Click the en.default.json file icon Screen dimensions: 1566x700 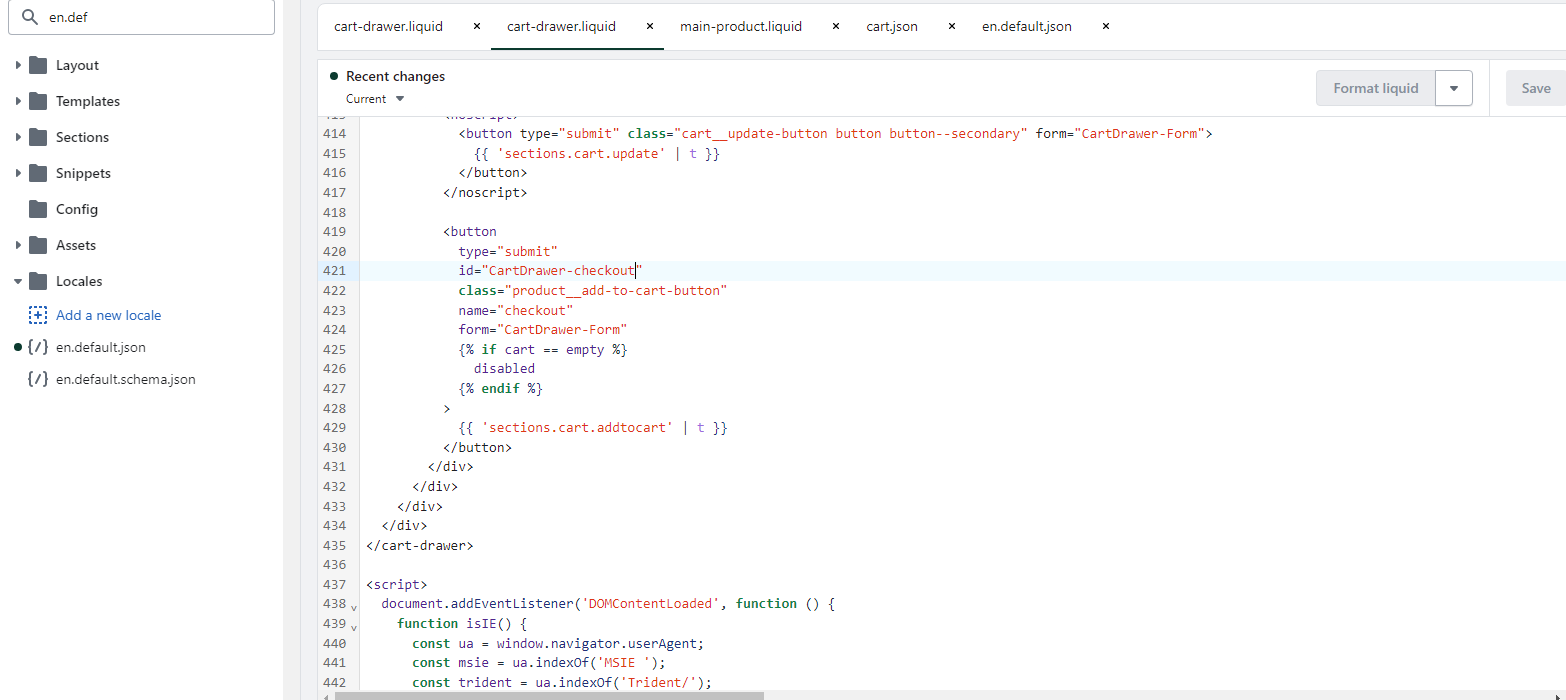[x=38, y=347]
